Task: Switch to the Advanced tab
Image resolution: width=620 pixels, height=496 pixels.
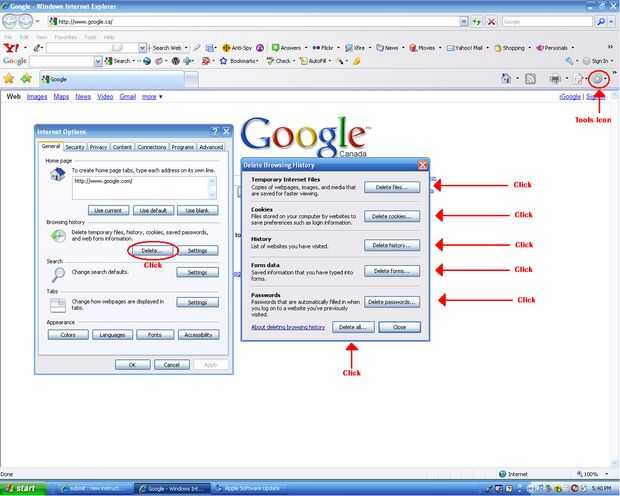Action: 211,147
